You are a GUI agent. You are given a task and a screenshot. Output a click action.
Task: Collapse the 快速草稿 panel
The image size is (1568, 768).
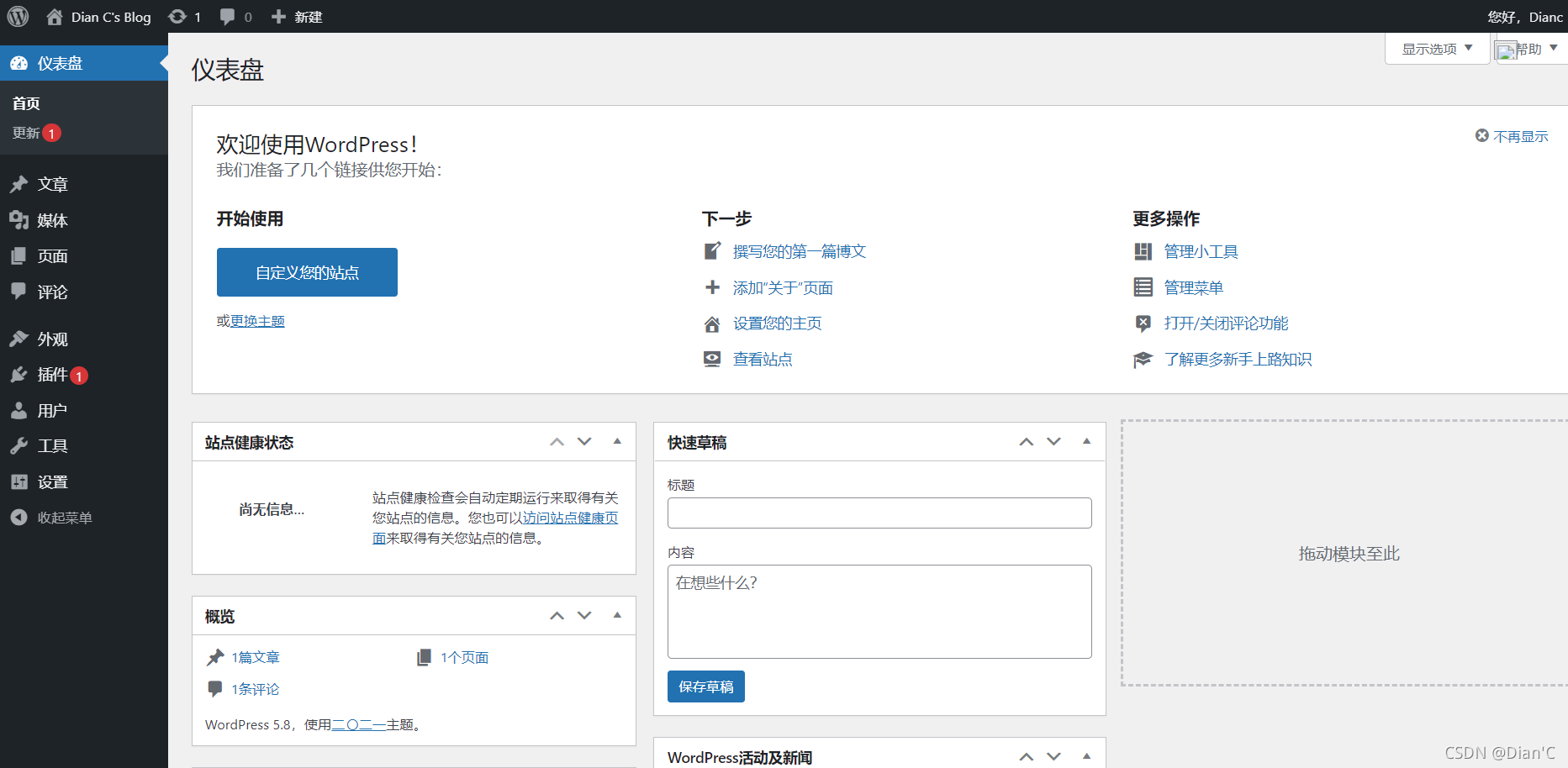tap(1086, 441)
